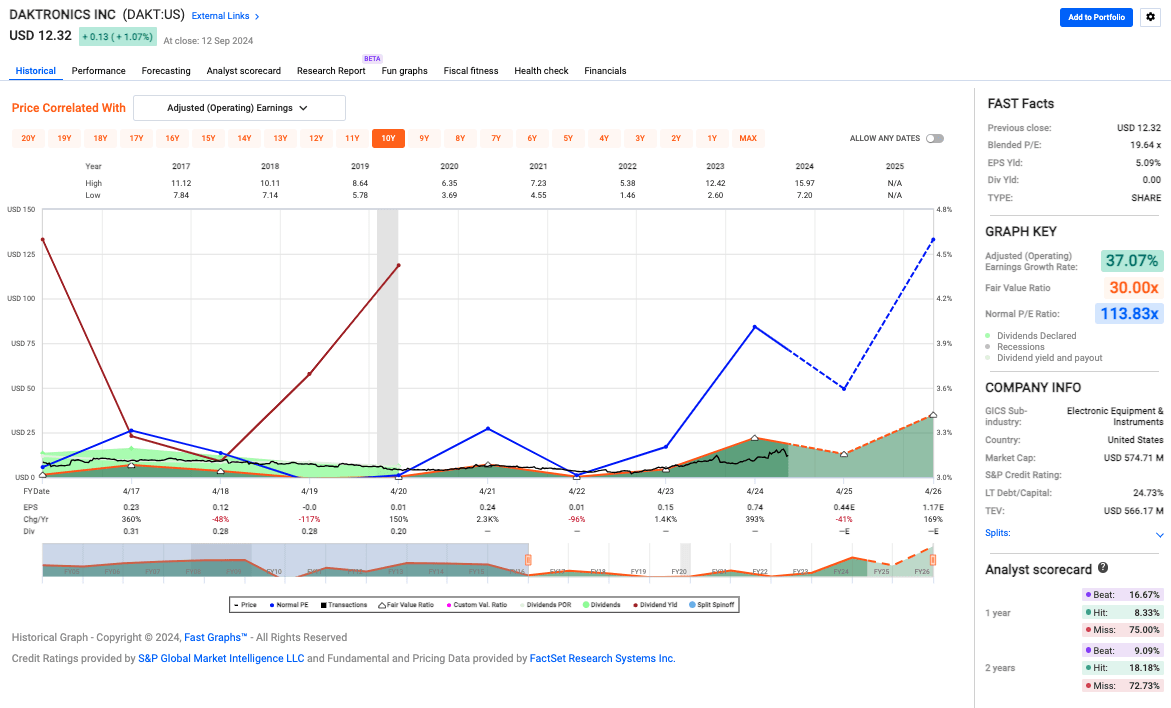Switch to the Historical tab
This screenshot has width=1171, height=708.
pyautogui.click(x=36, y=71)
